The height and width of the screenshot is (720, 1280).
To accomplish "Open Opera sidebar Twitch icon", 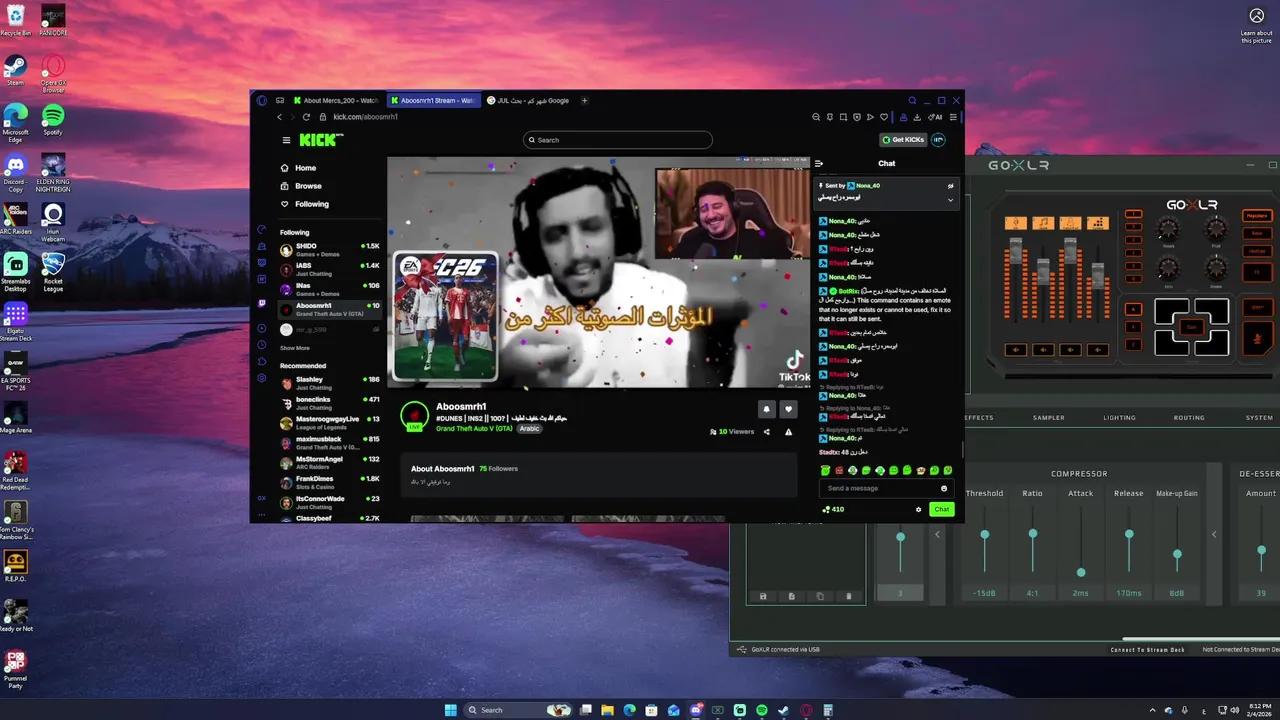I will point(262,303).
